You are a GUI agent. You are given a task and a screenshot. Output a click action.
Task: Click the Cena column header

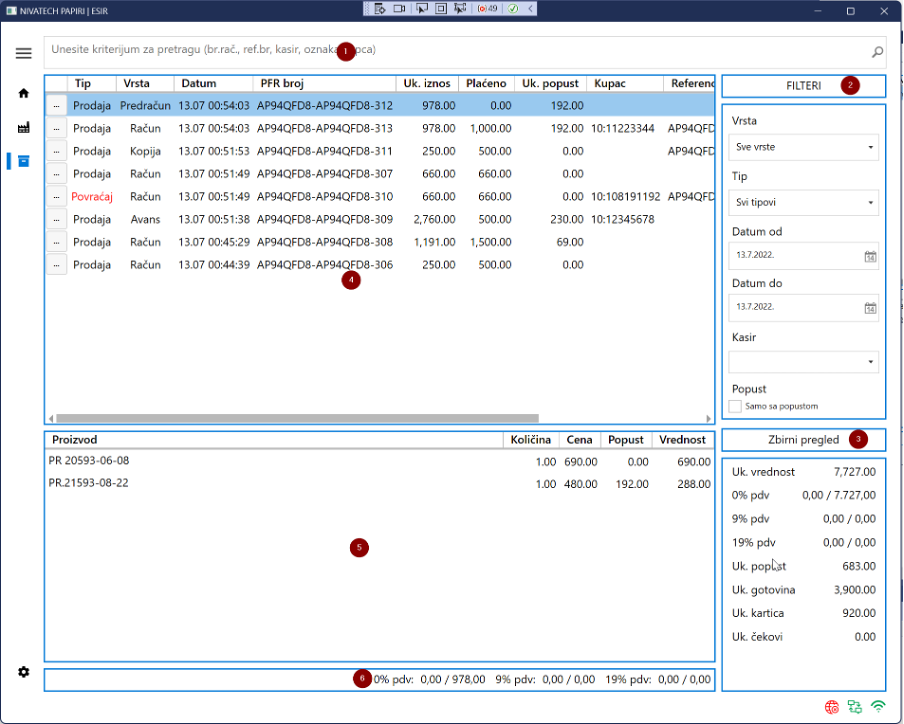coord(579,440)
